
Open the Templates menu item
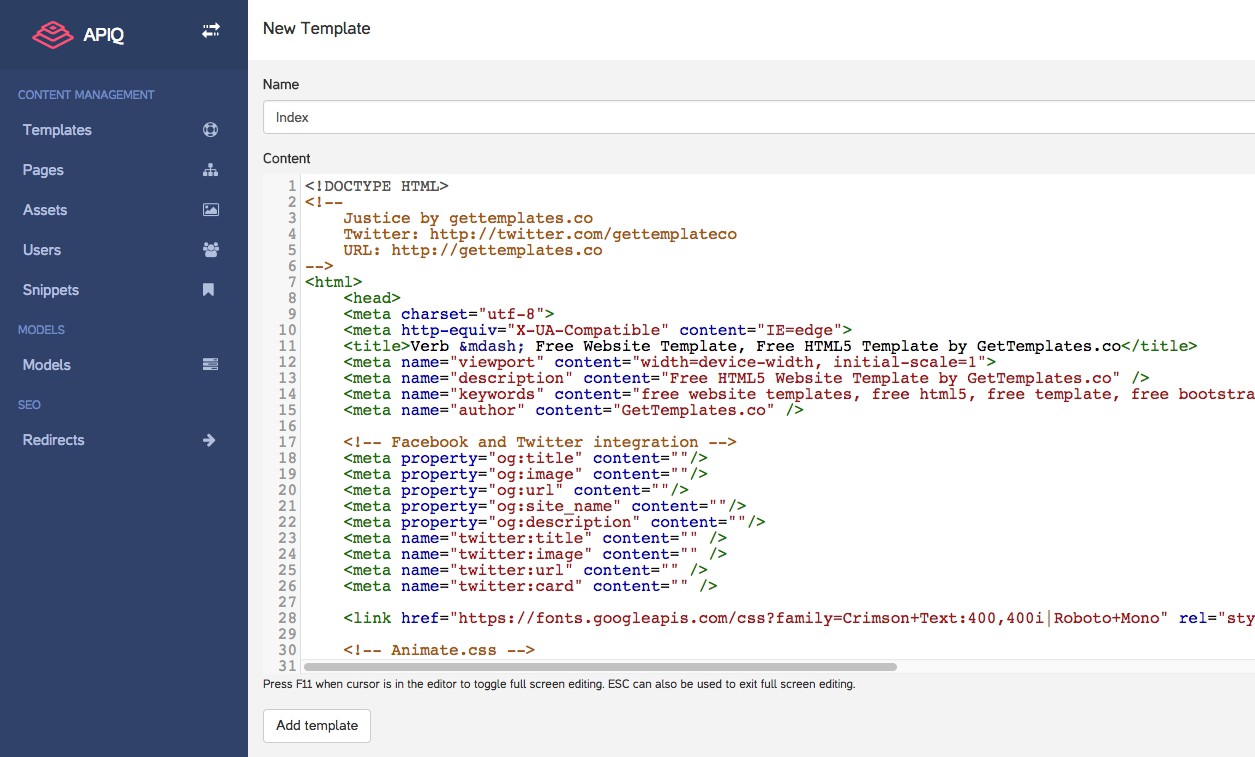click(x=57, y=130)
